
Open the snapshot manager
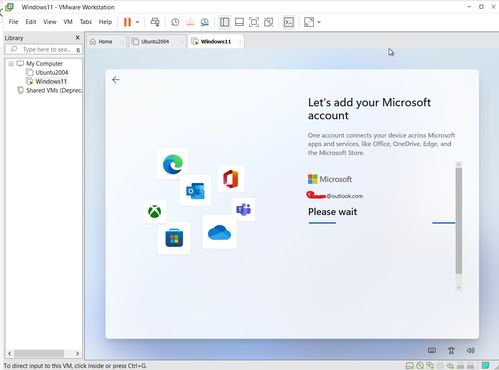[205, 22]
